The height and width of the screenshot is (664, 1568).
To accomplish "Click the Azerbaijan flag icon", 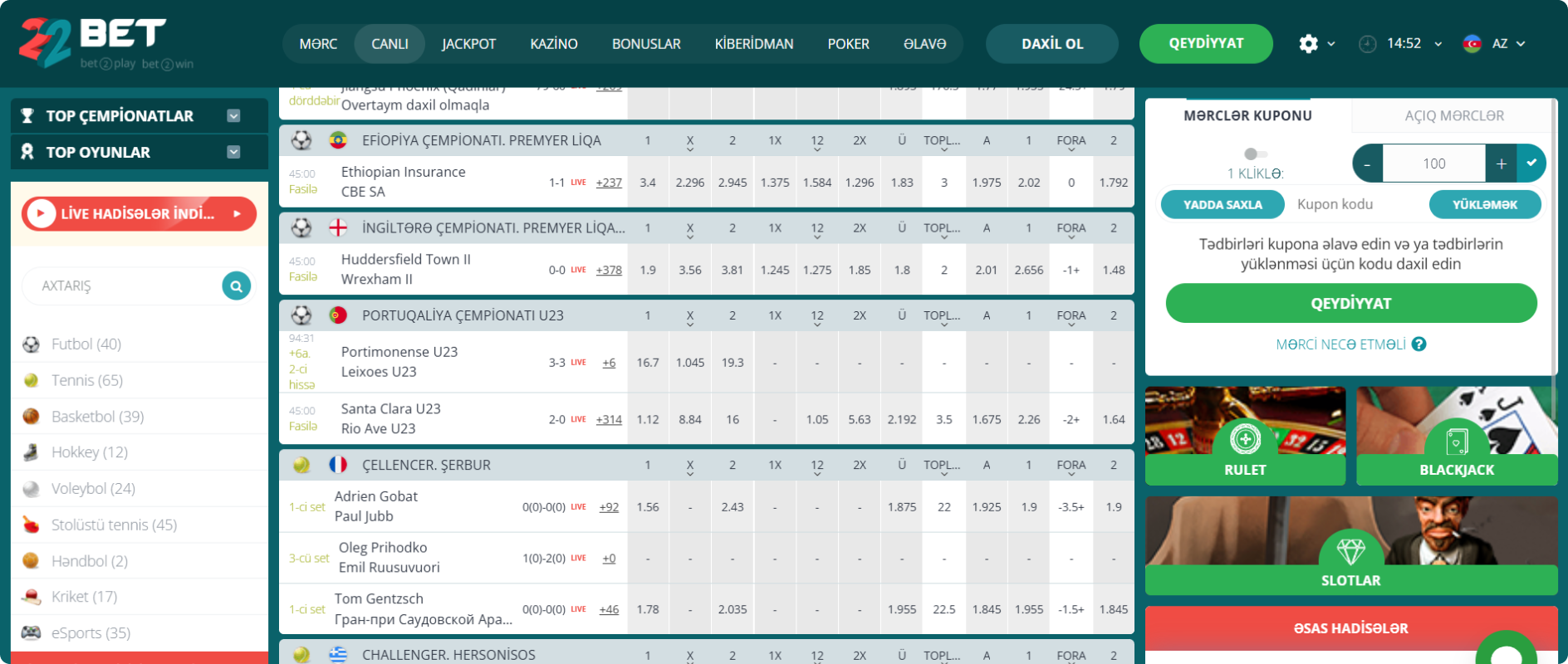I will click(x=1472, y=43).
